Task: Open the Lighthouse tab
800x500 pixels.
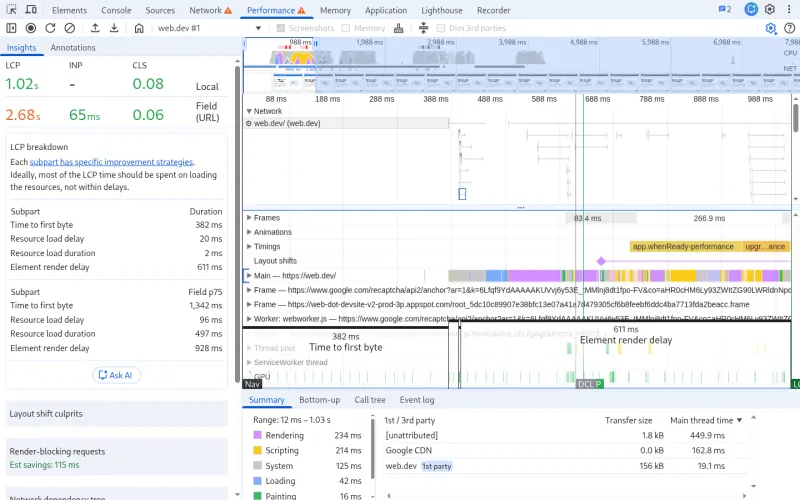Action: coord(441,10)
